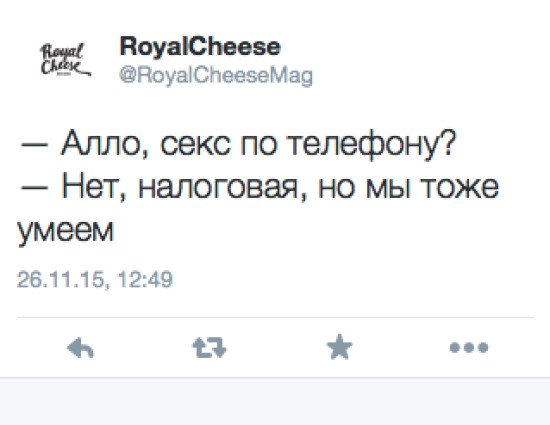Click the date "26.11.15" in the timestamp

coord(60,279)
